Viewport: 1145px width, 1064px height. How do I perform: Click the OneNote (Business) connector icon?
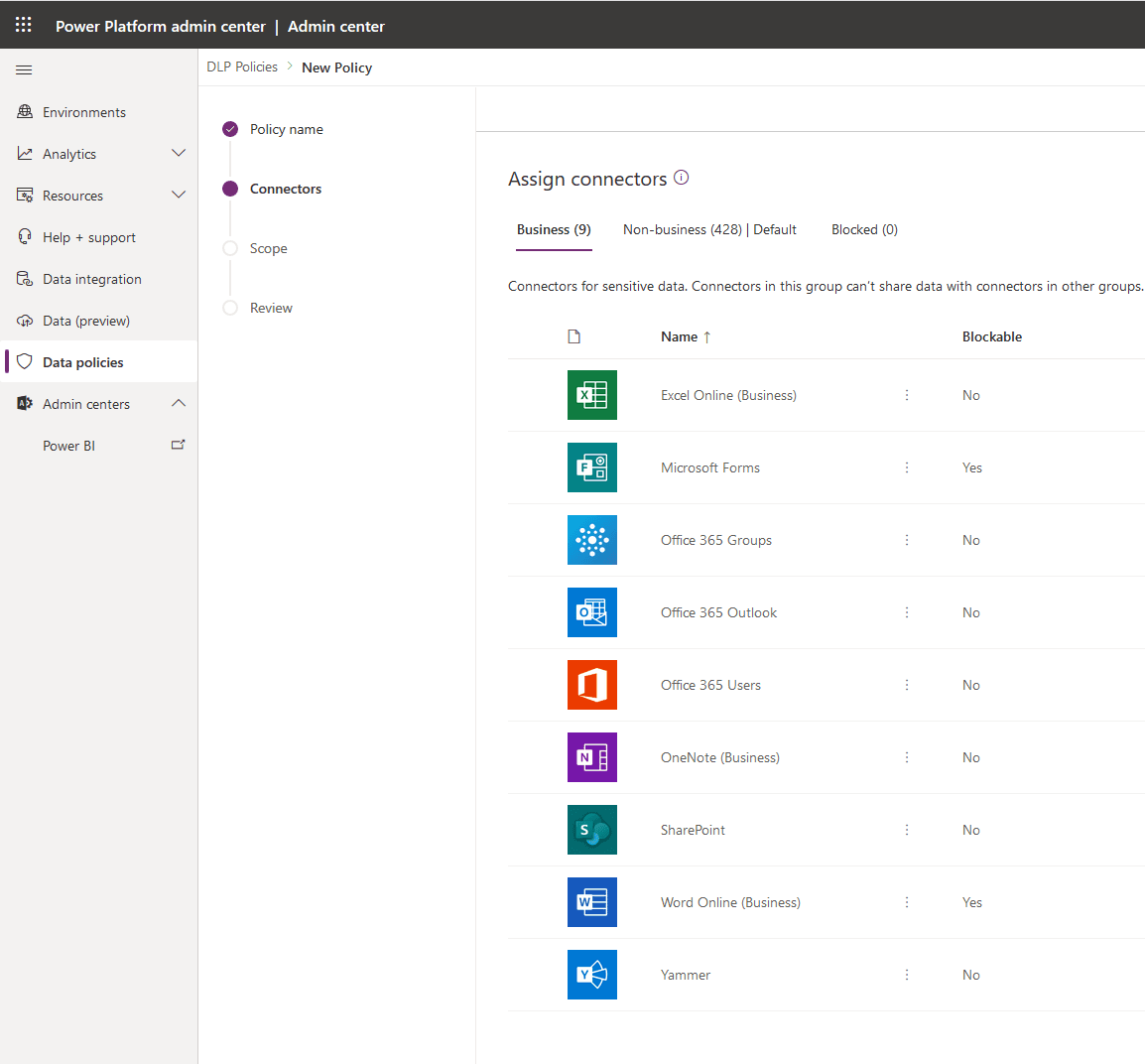pos(592,757)
